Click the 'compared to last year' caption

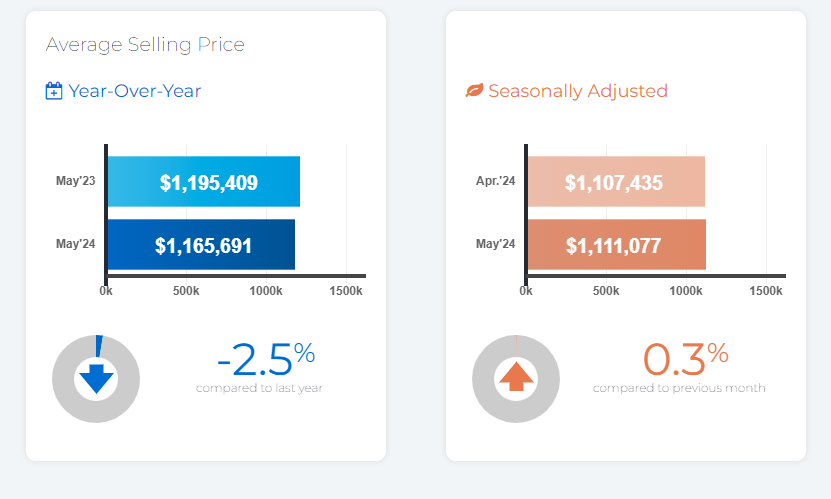pyautogui.click(x=259, y=388)
